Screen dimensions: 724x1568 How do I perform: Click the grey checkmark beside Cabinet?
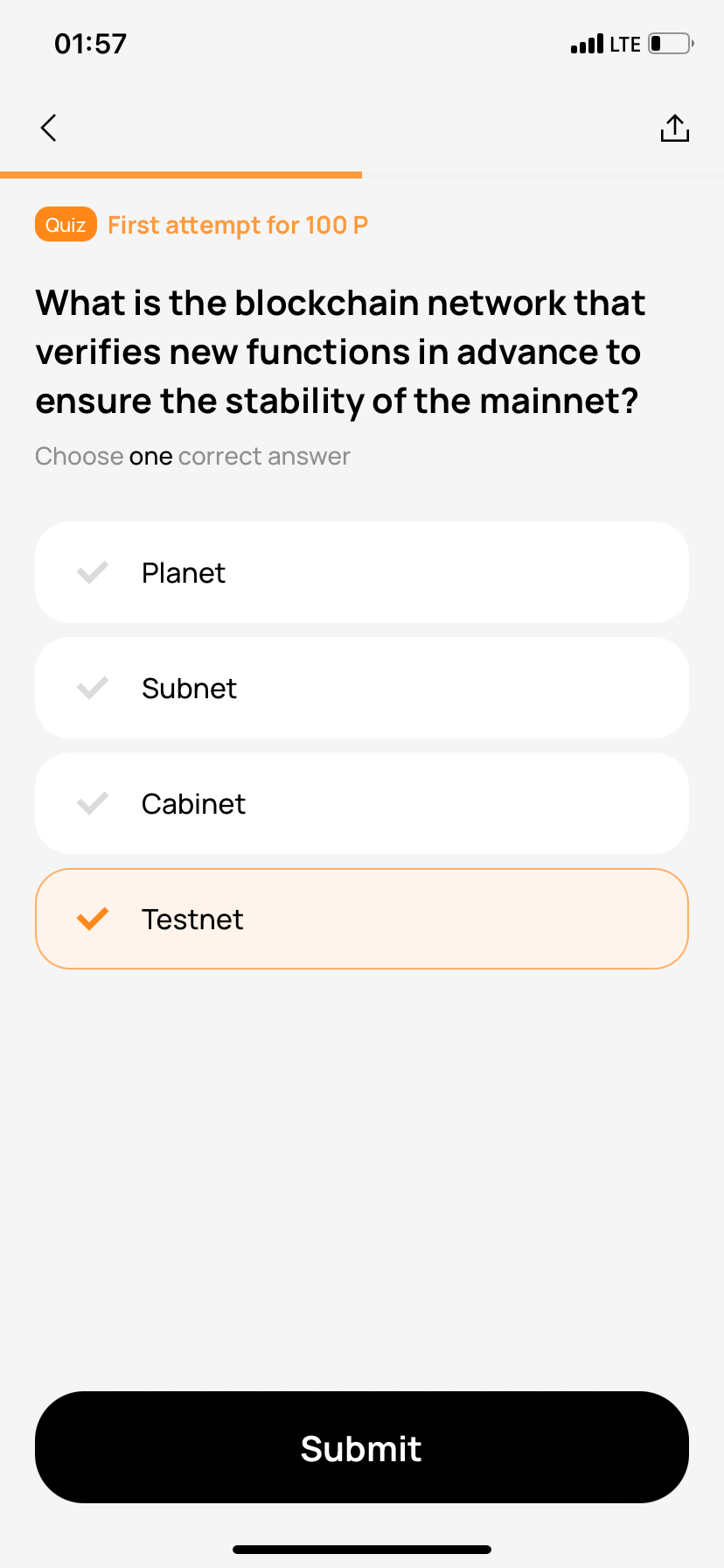[92, 803]
